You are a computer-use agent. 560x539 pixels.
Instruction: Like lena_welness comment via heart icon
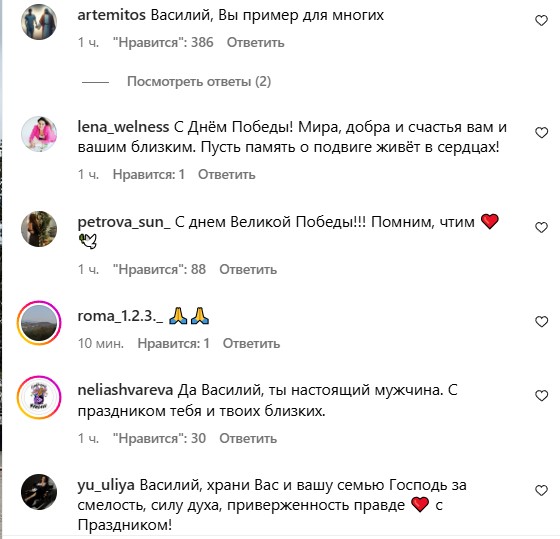coord(541,133)
